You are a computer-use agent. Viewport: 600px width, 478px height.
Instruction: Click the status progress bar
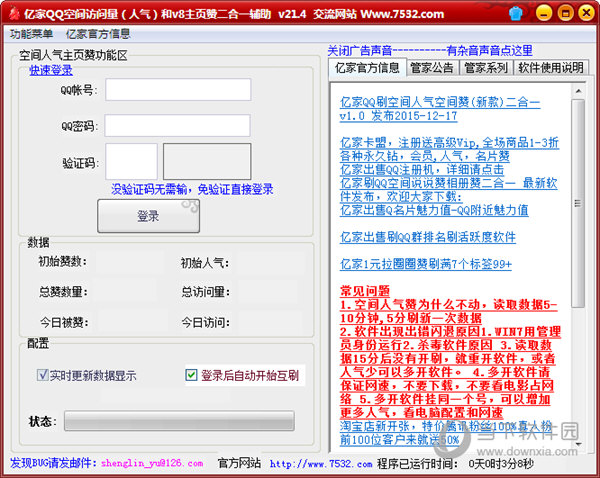[x=179, y=420]
